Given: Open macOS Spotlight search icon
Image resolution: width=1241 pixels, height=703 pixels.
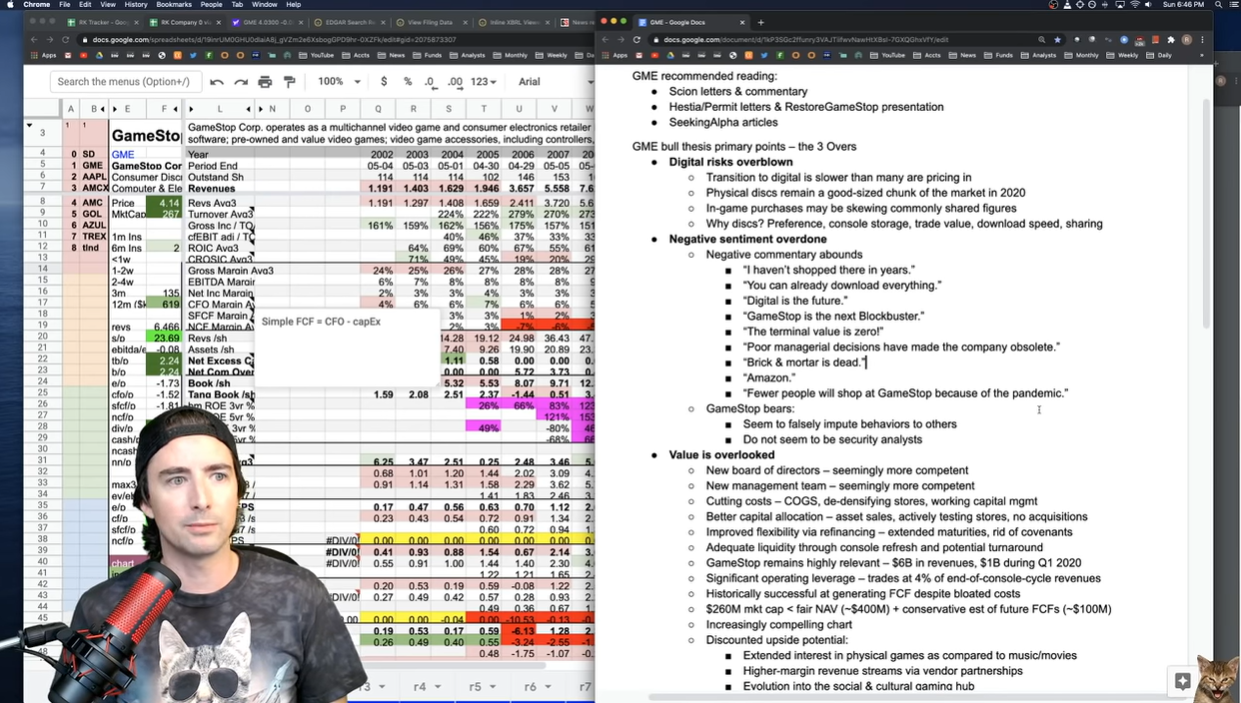Looking at the screenshot, I should tap(1220, 5).
